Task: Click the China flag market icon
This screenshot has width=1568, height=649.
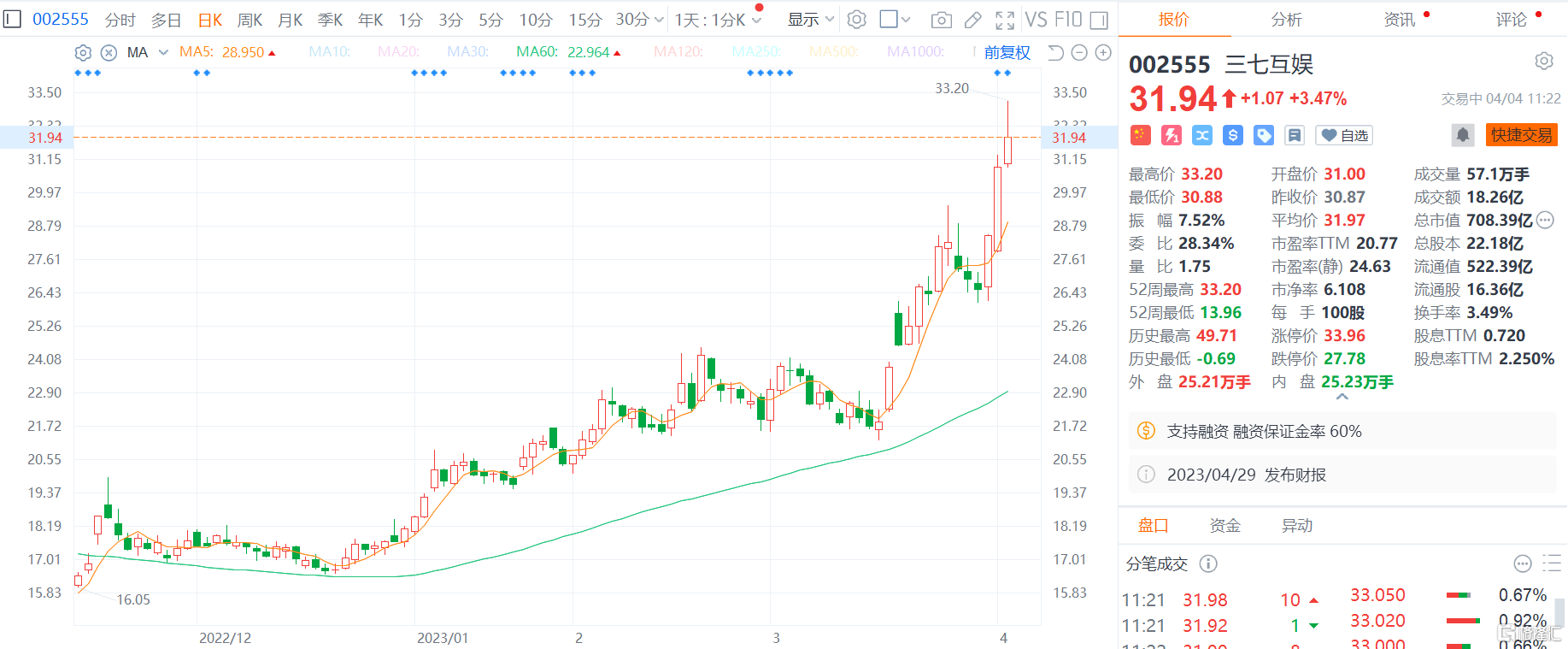Action: click(x=1141, y=135)
